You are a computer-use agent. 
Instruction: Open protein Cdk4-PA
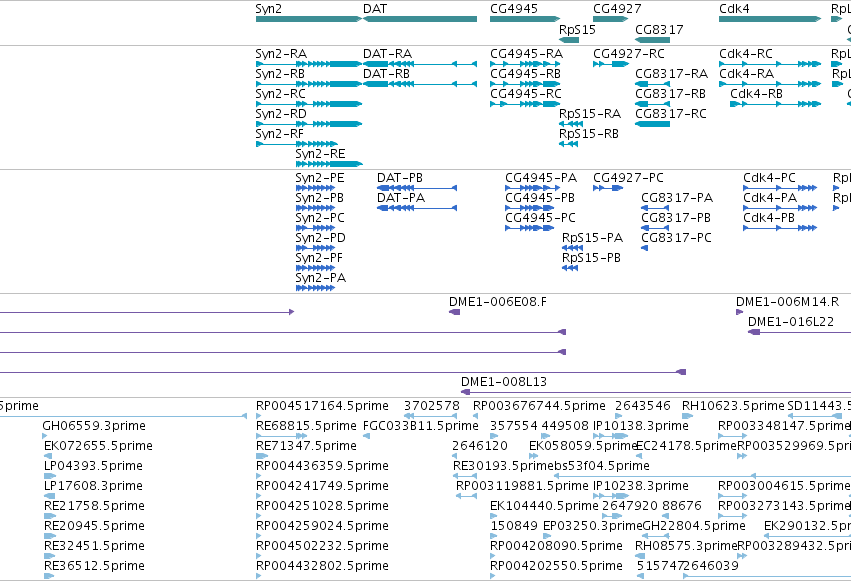tap(780, 208)
